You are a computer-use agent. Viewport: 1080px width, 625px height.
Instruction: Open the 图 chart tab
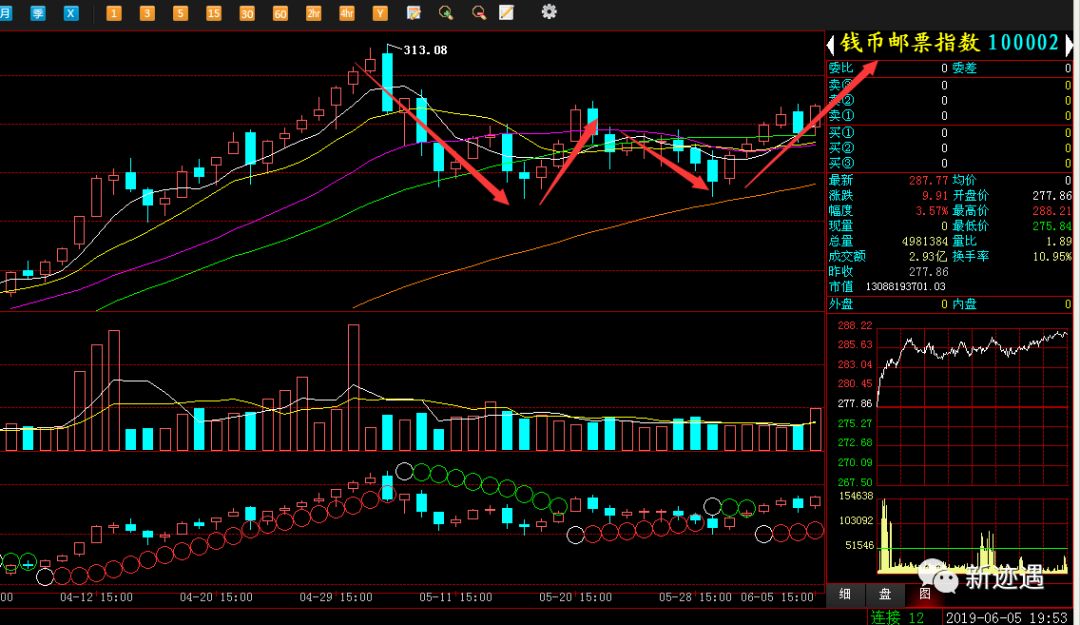point(925,594)
